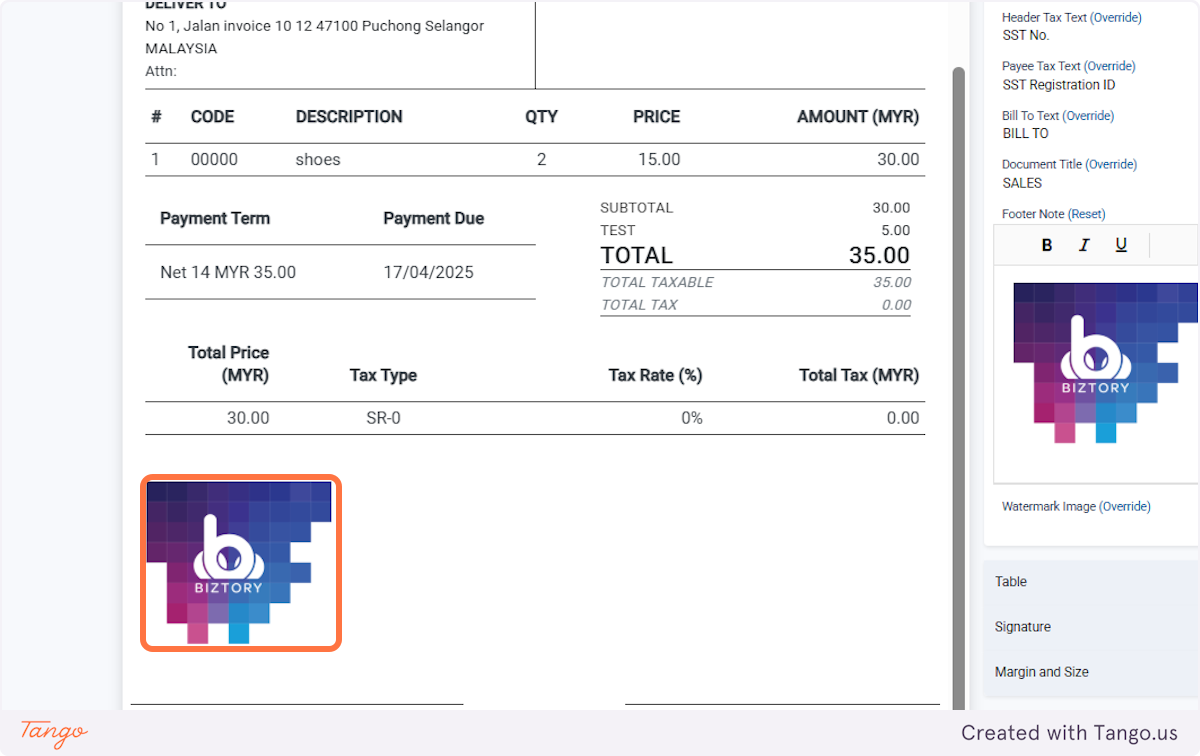1200x756 pixels.
Task: Click the 'shoes' description cell
Action: tap(318, 160)
